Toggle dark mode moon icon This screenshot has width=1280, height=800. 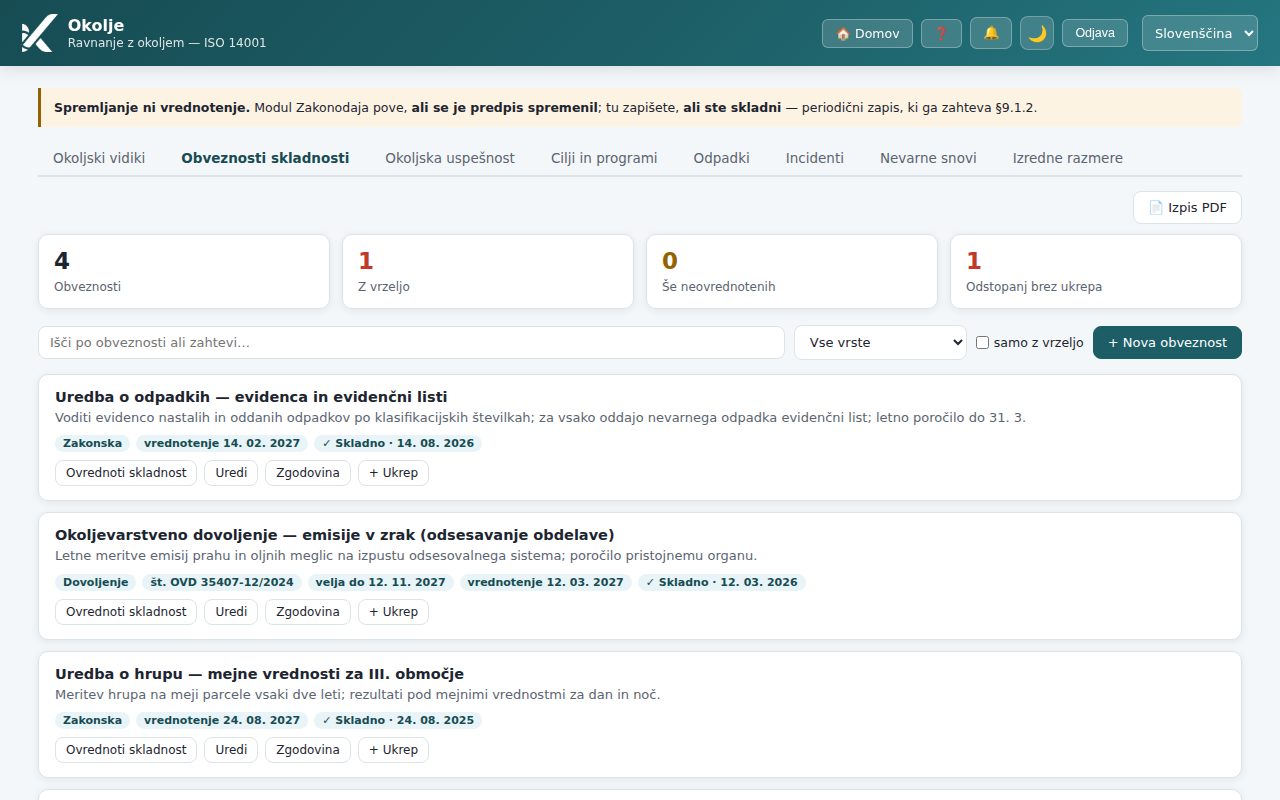[x=1037, y=33]
